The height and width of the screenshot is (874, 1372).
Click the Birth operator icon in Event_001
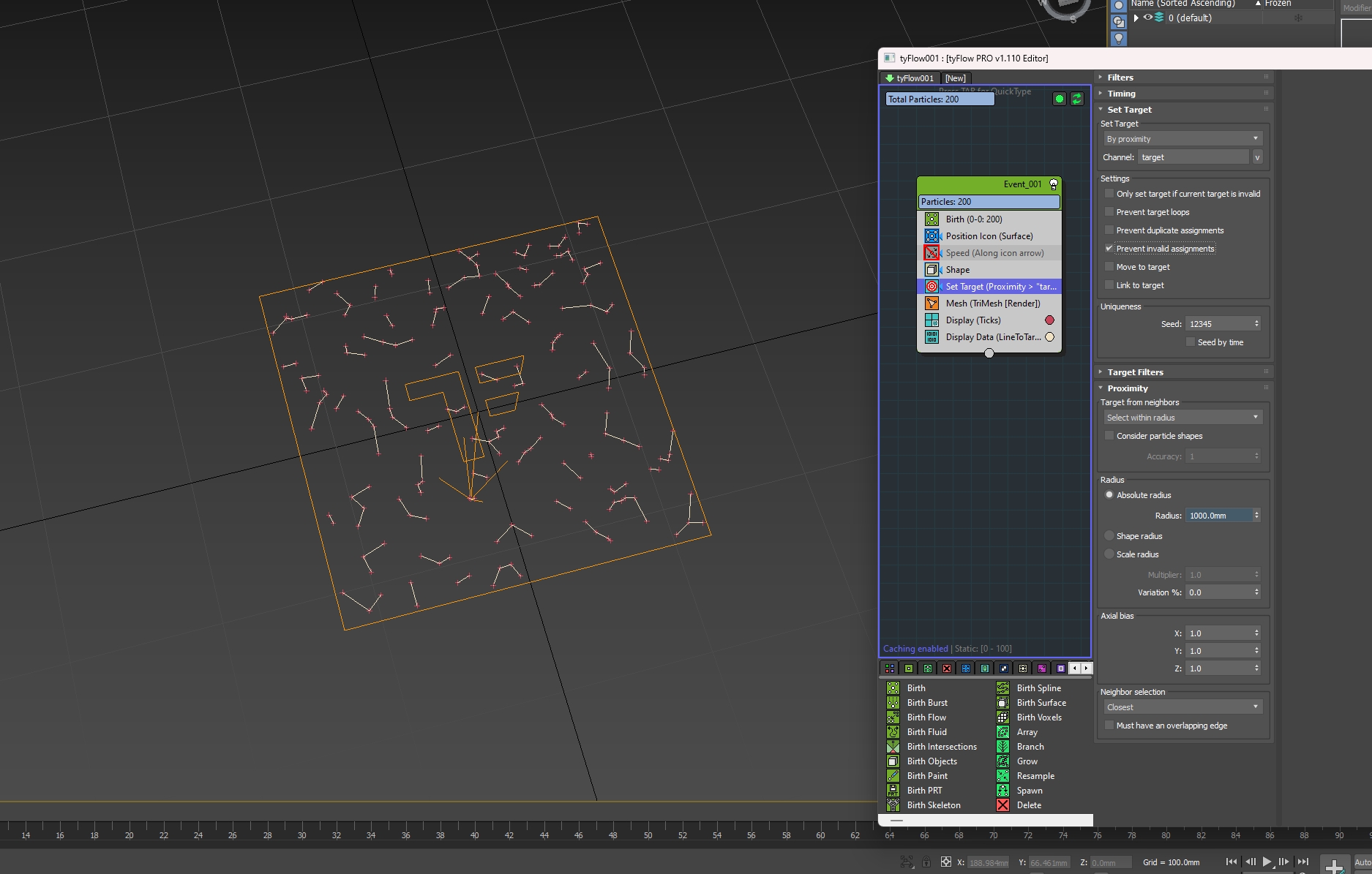[931, 219]
